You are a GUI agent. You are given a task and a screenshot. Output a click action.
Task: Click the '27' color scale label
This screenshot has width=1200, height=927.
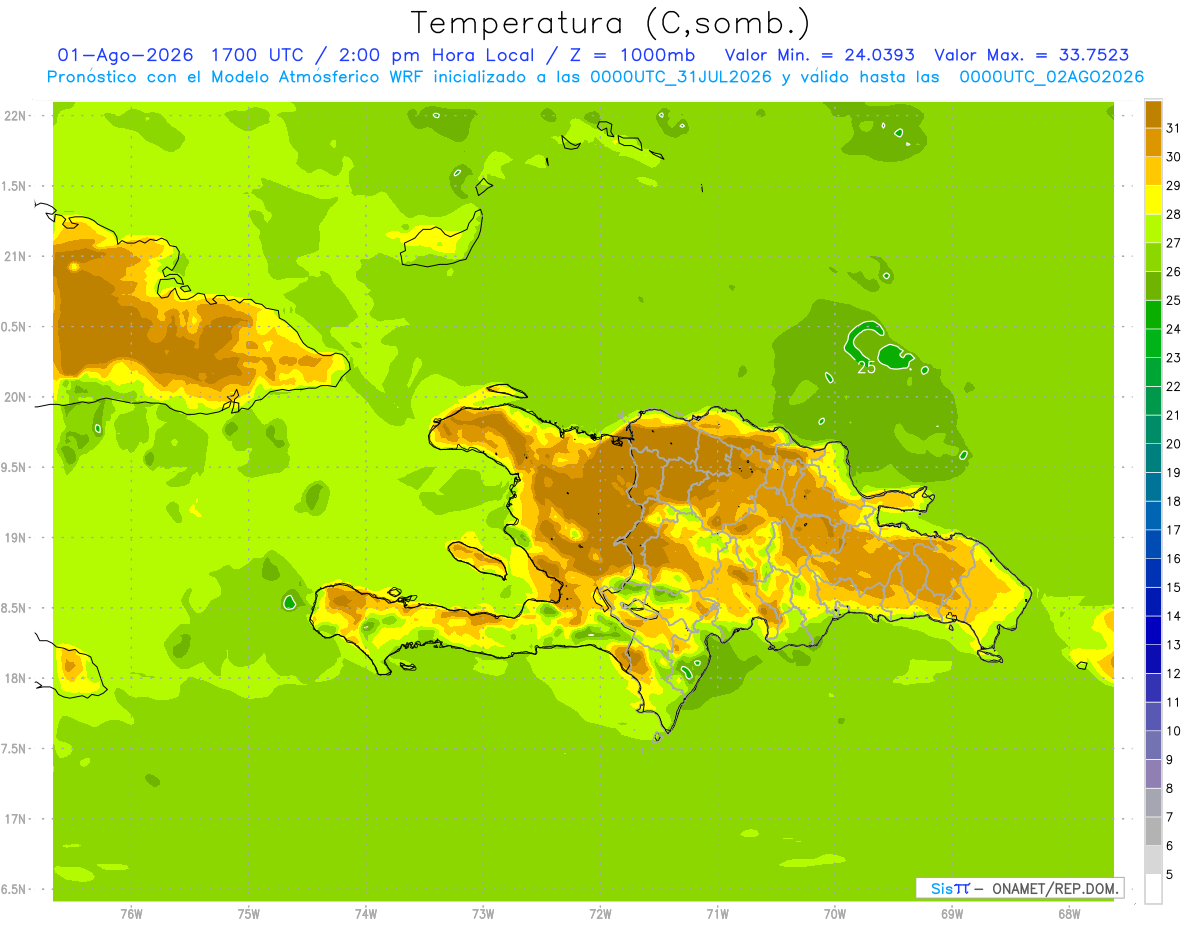pos(1174,243)
